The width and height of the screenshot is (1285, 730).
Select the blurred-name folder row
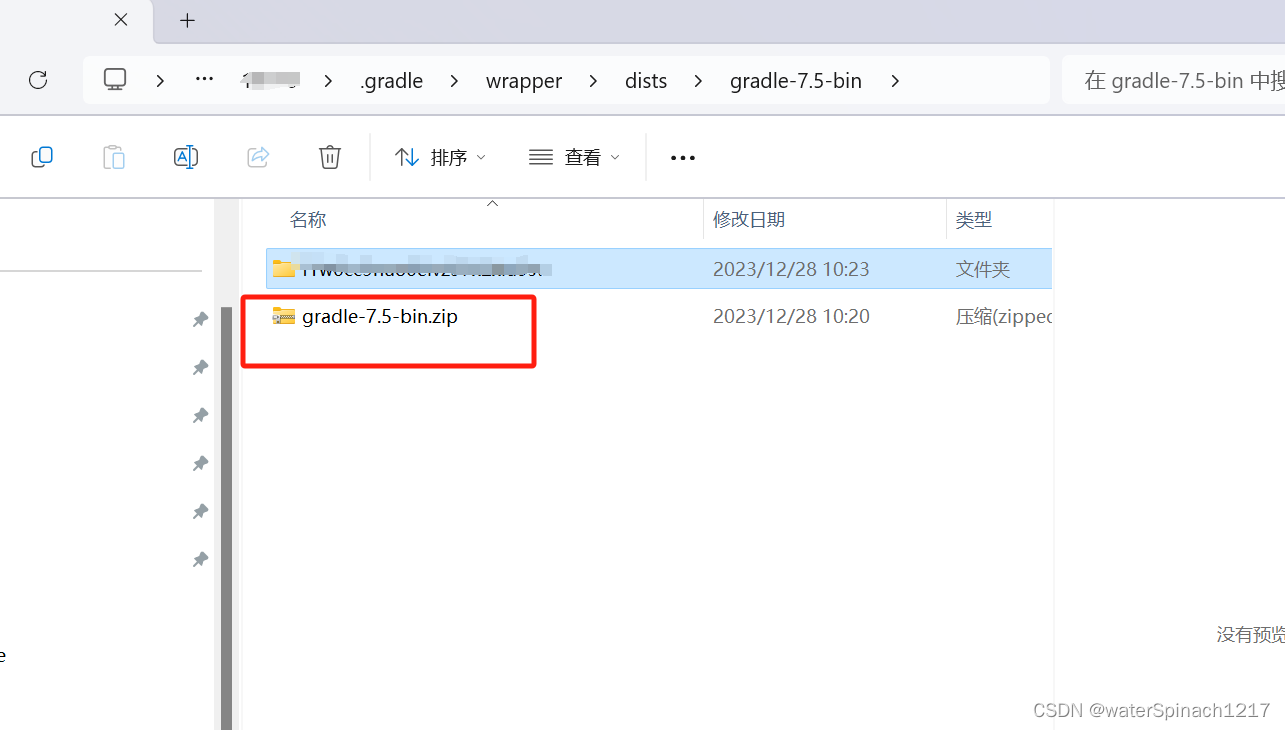tap(659, 269)
